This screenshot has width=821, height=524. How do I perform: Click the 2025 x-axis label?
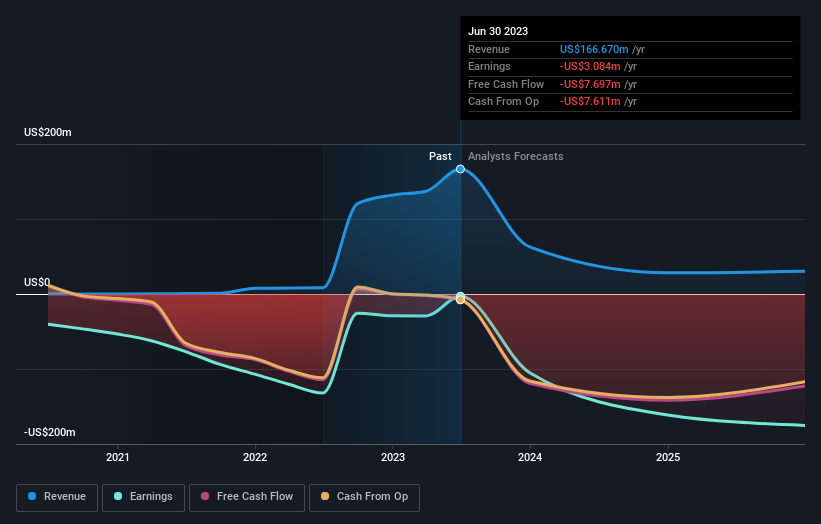[668, 457]
